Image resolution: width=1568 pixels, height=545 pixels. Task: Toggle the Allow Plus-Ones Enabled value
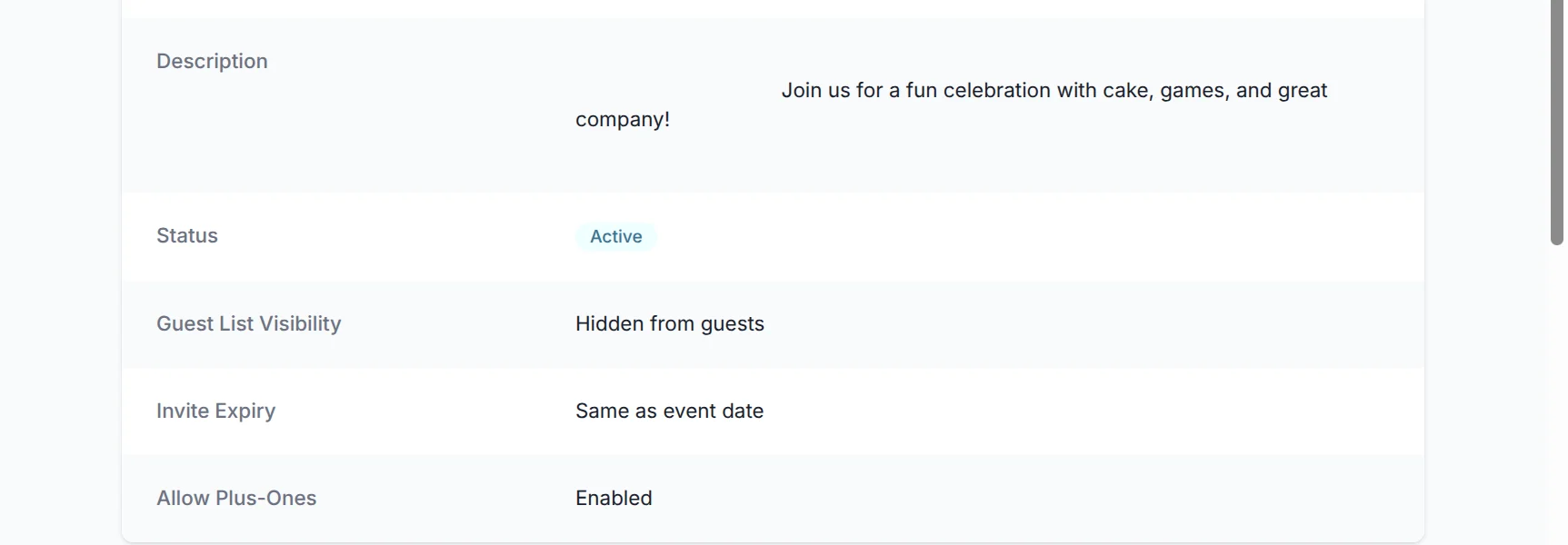pyautogui.click(x=614, y=498)
